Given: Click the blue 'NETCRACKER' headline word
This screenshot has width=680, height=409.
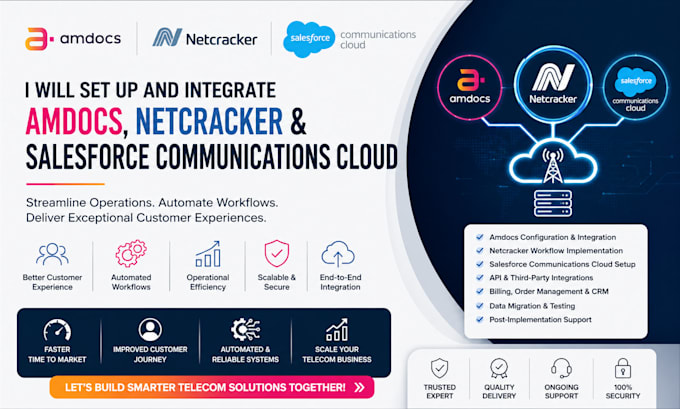Looking at the screenshot, I should pos(209,121).
